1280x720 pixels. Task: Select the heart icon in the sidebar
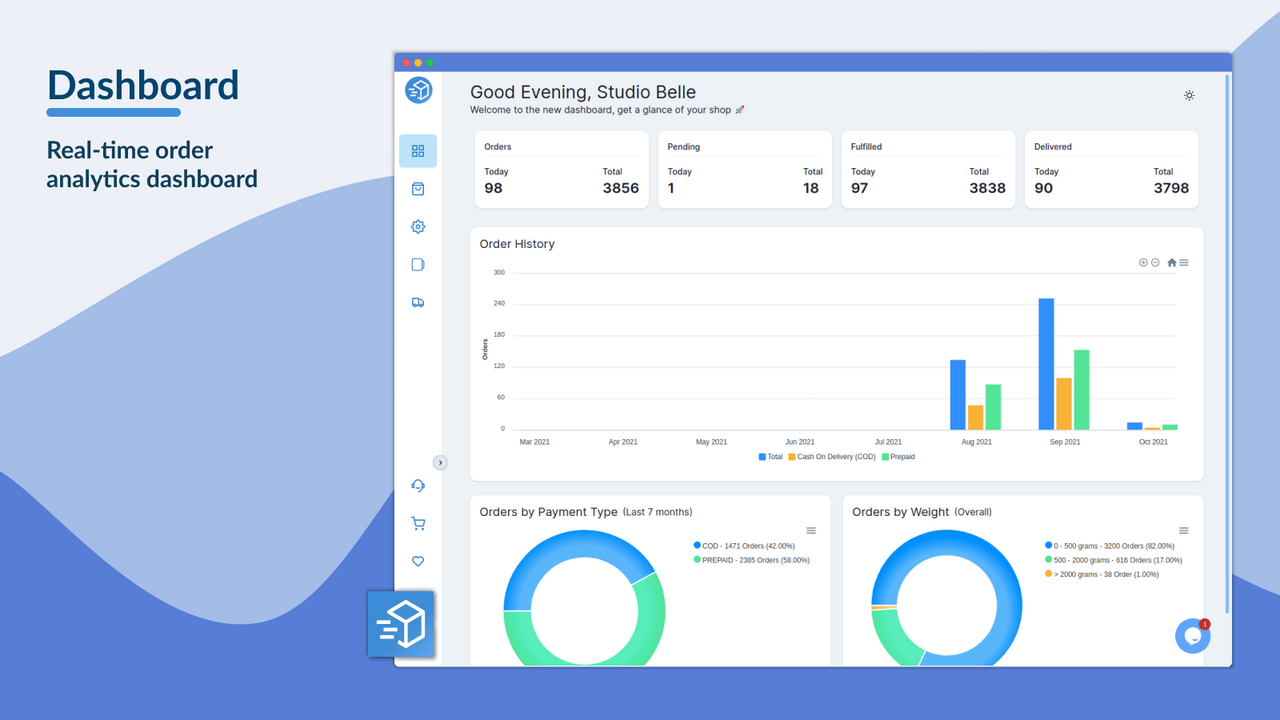click(418, 561)
